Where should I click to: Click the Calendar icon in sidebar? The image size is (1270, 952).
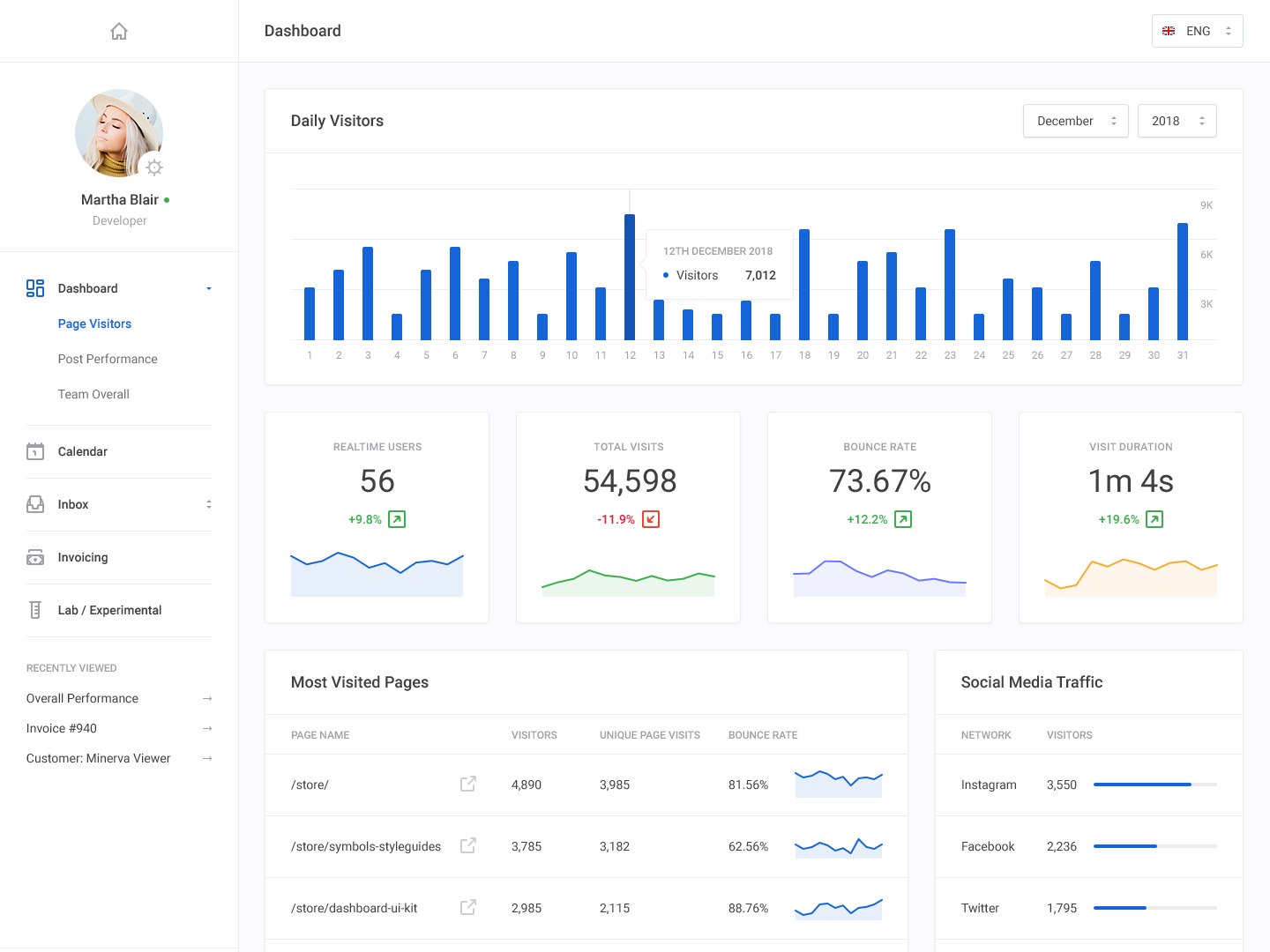coord(35,451)
